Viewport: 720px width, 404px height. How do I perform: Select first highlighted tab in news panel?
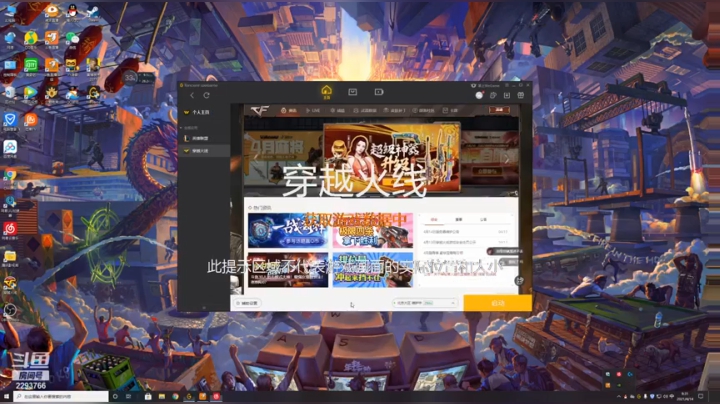tap(433, 219)
